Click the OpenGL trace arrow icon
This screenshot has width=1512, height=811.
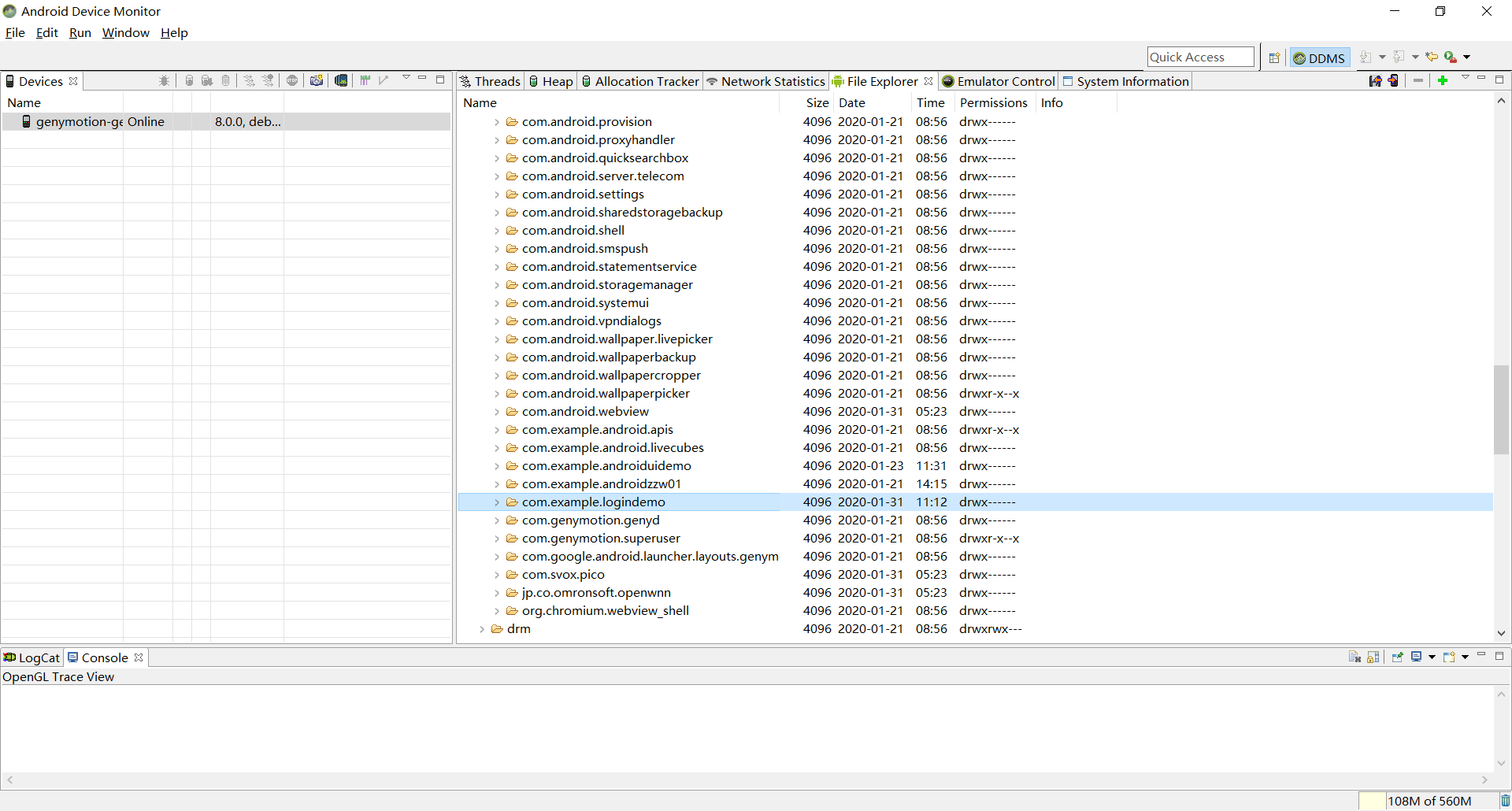[384, 80]
